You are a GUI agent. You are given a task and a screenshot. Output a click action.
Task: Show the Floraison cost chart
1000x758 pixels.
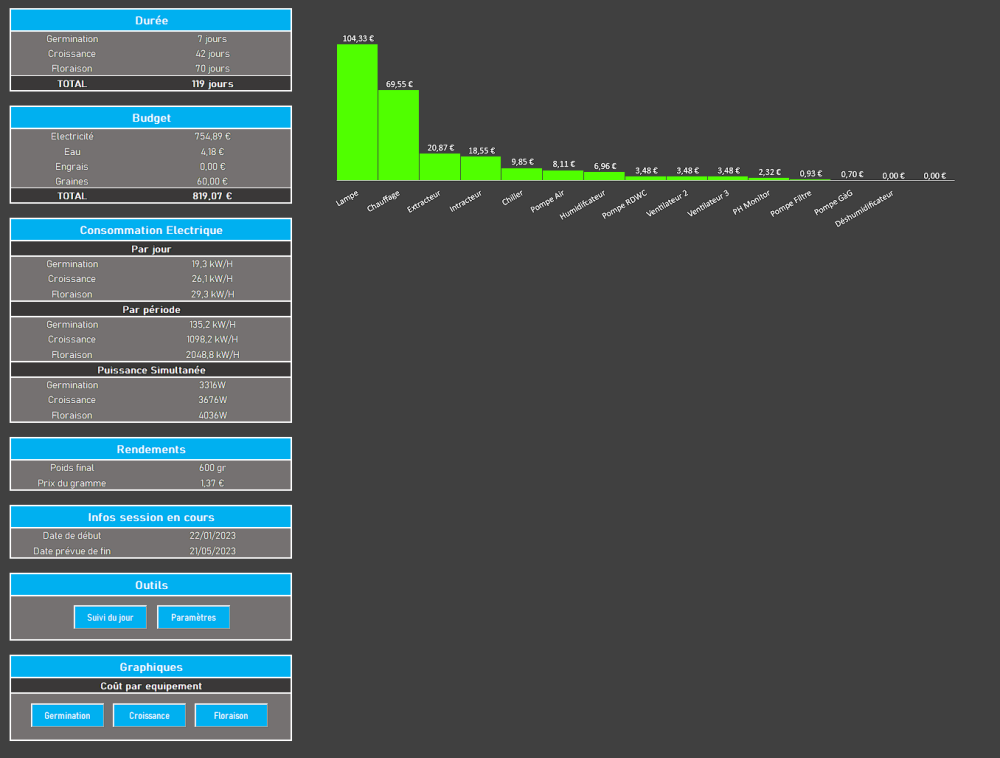231,715
